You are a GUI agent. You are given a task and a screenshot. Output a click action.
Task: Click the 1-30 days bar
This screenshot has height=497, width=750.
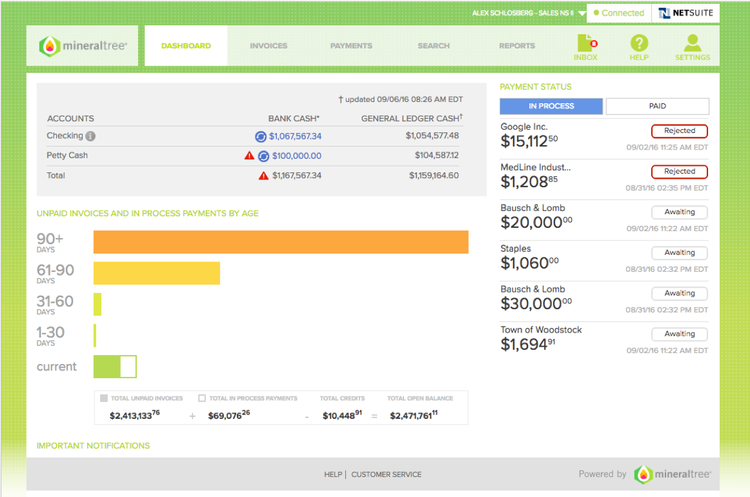(x=95, y=335)
